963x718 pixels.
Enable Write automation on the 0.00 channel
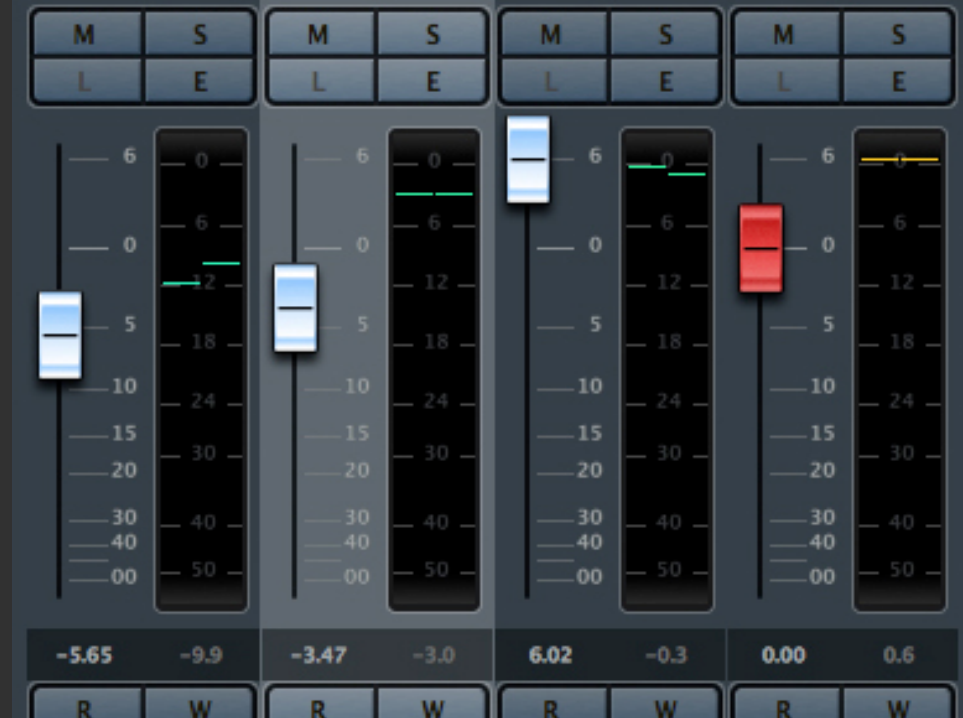pos(898,705)
